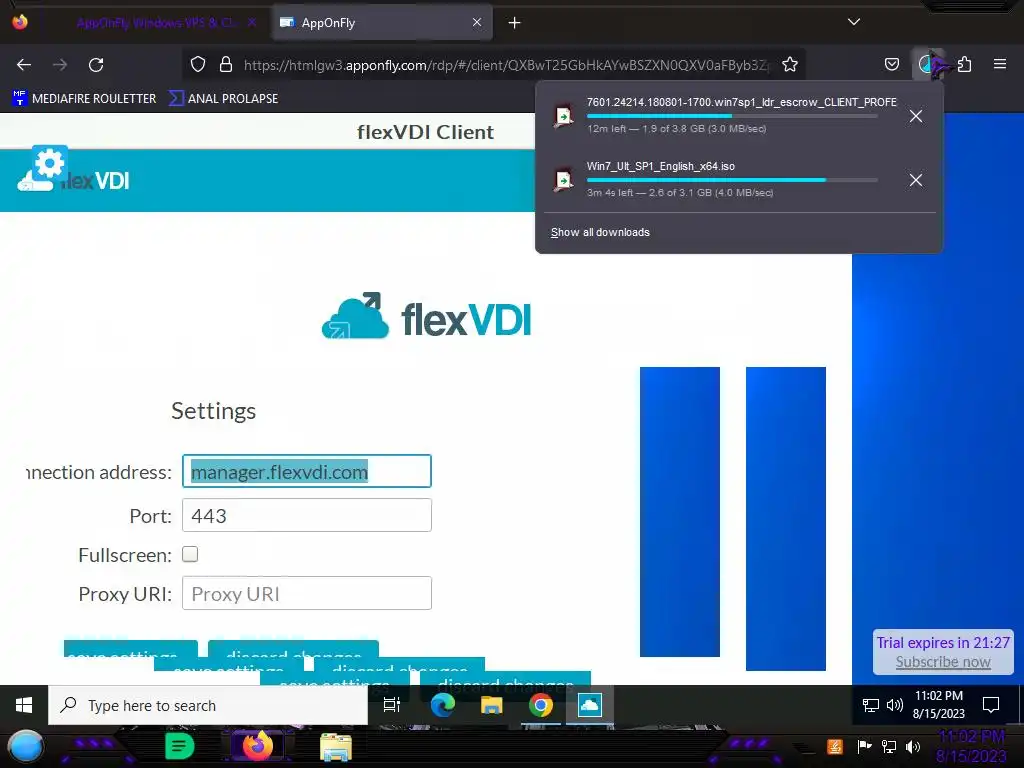Switch to the AppOnFly tab
Viewport: 1024px width, 768px height.
382,23
